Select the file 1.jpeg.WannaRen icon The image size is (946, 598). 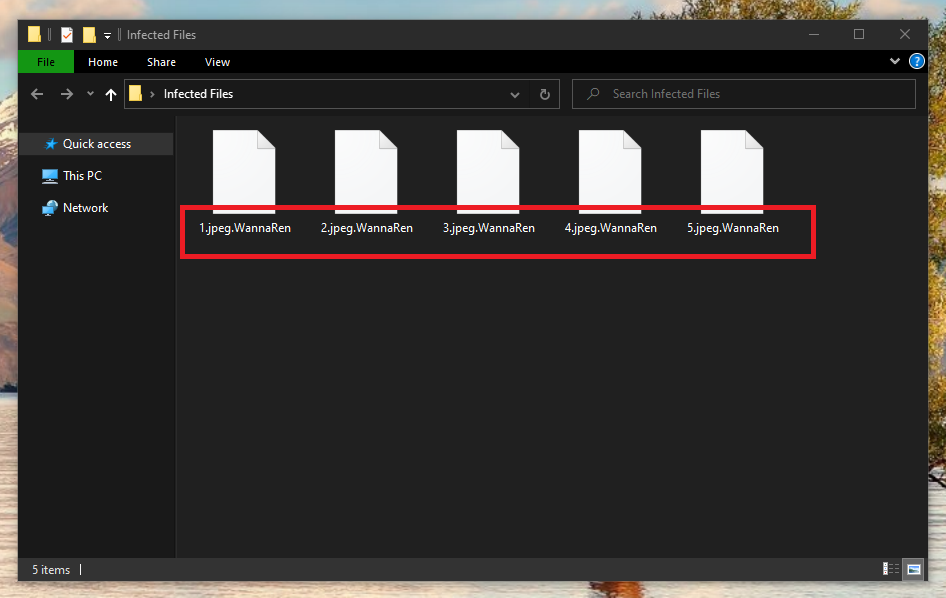click(x=244, y=171)
